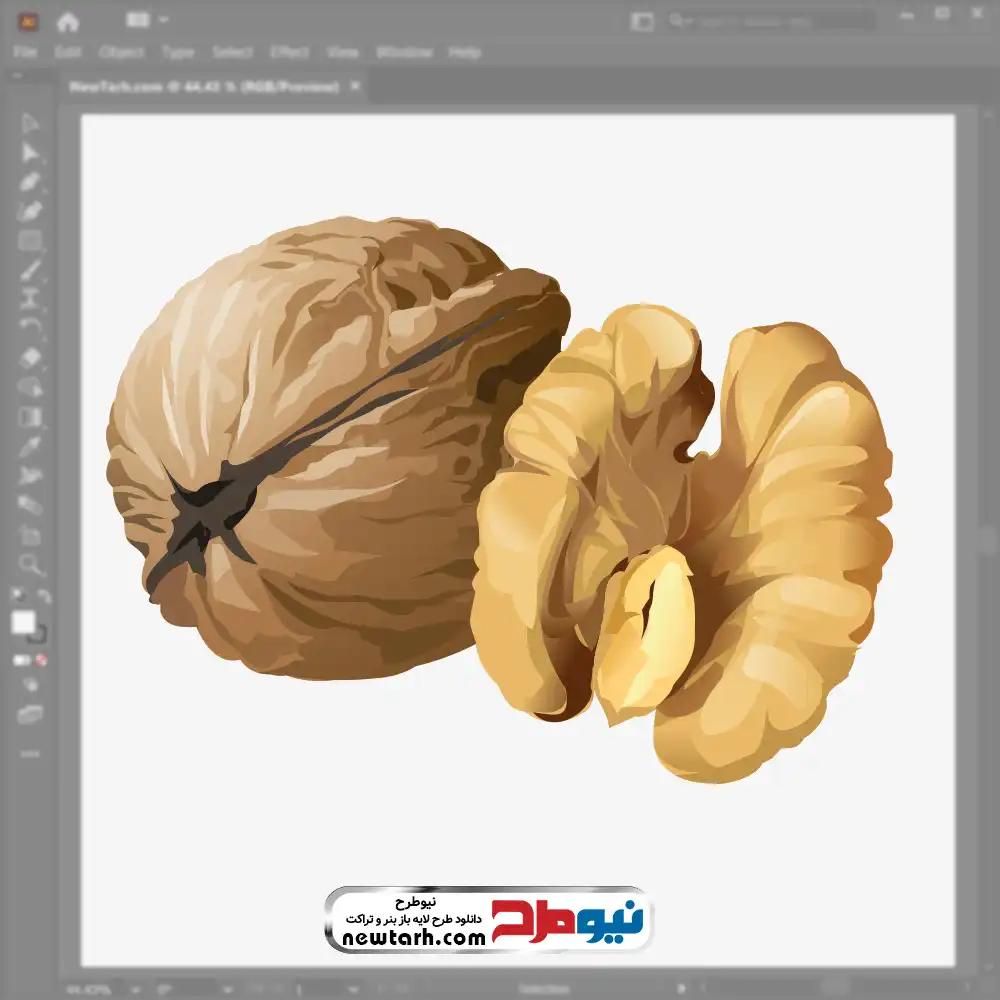Close the NewTarh.com document tab

[354, 87]
